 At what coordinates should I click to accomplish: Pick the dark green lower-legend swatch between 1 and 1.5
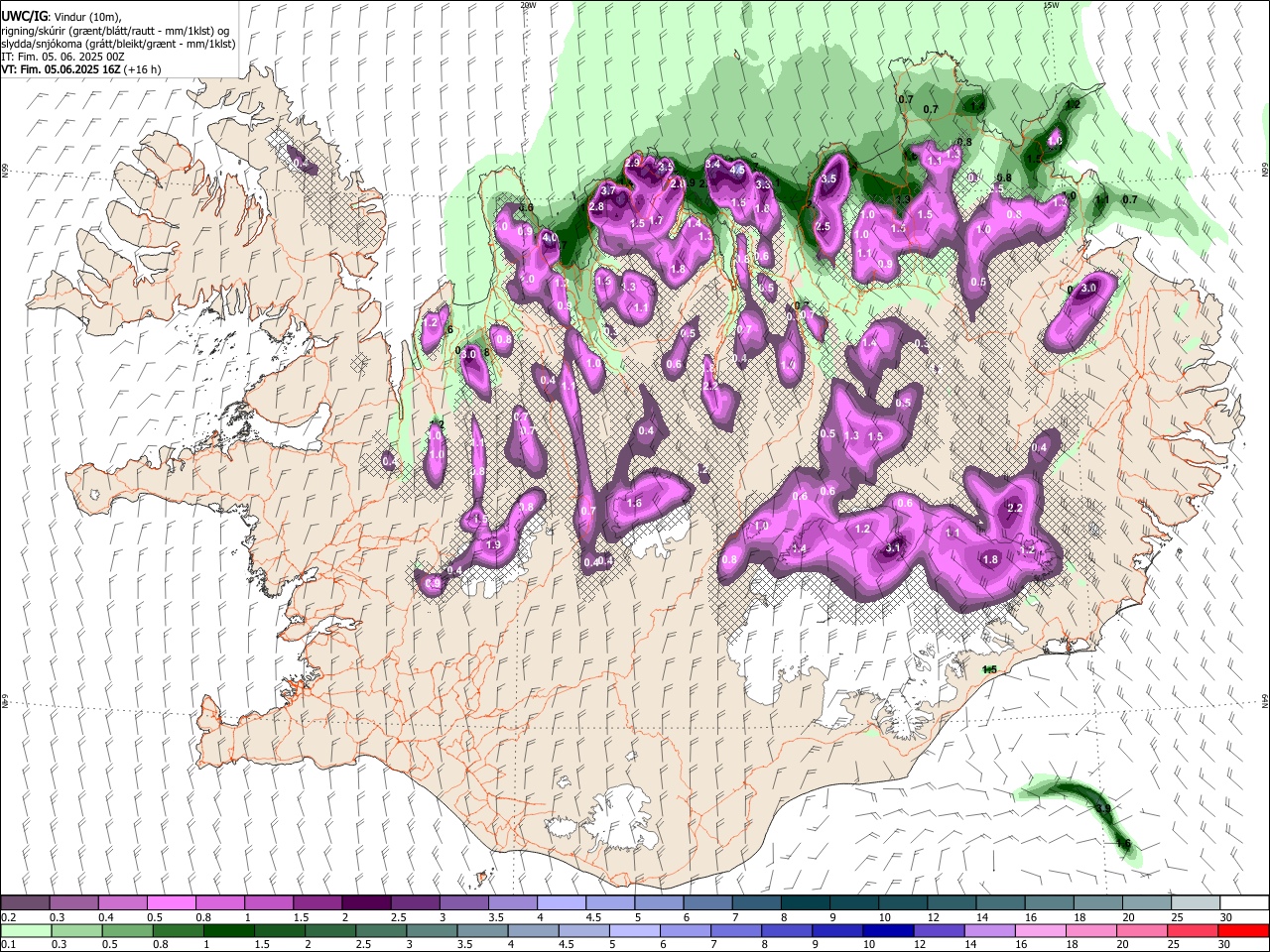point(228,930)
